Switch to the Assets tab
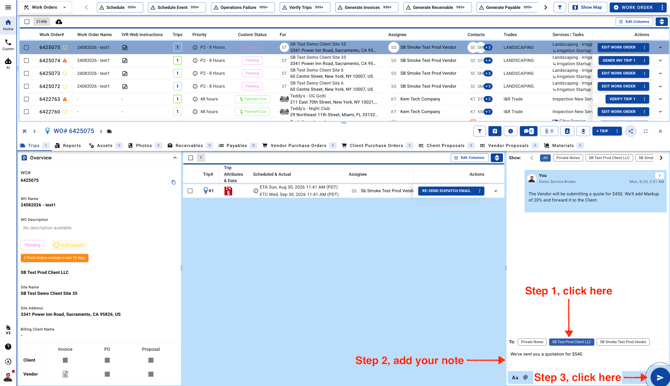This screenshot has height=386, width=670. point(105,146)
